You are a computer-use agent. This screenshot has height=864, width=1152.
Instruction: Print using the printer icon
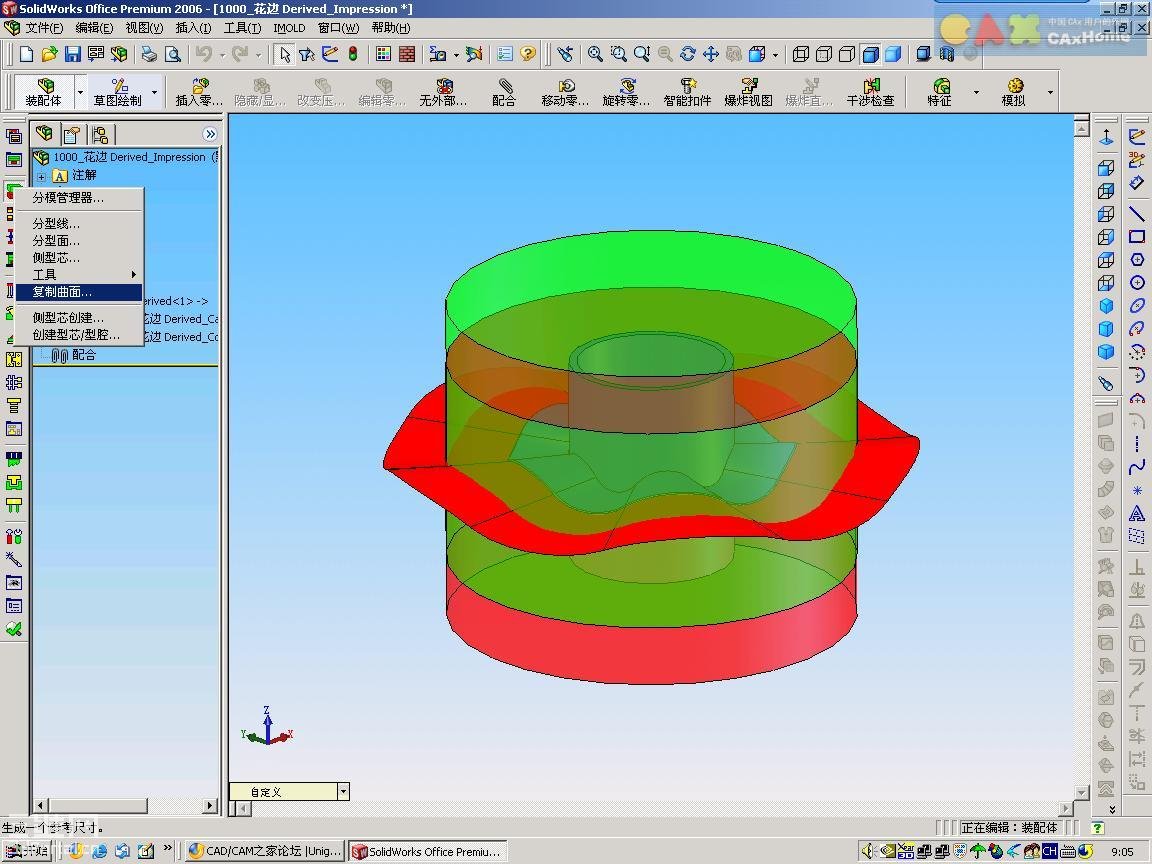149,54
